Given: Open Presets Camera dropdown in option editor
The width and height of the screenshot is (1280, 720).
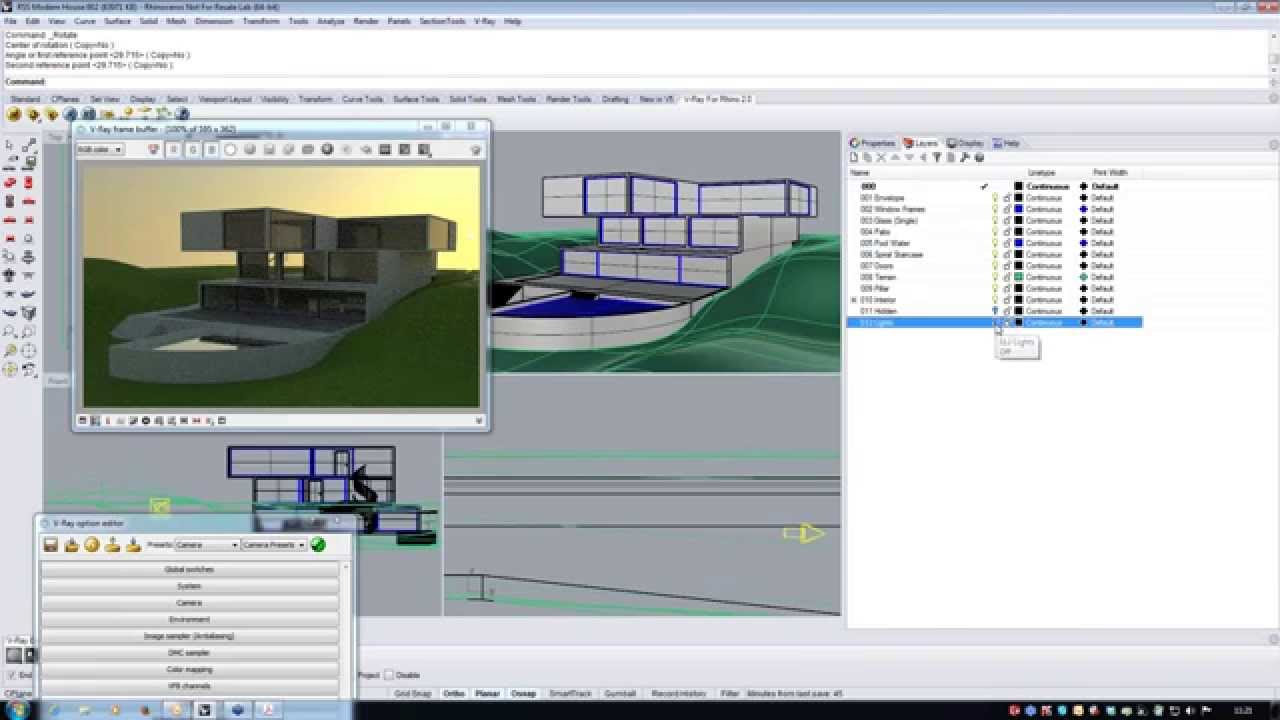Looking at the screenshot, I should pos(207,545).
